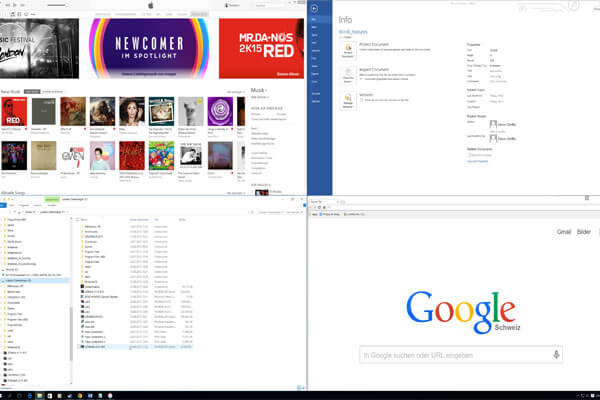Open the purple swirl album cover

(x=220, y=111)
